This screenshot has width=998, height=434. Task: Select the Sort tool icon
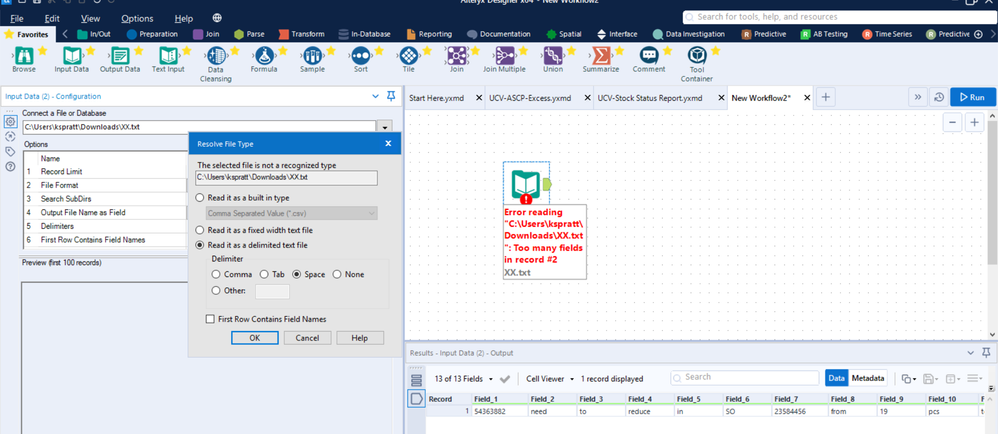tap(360, 56)
